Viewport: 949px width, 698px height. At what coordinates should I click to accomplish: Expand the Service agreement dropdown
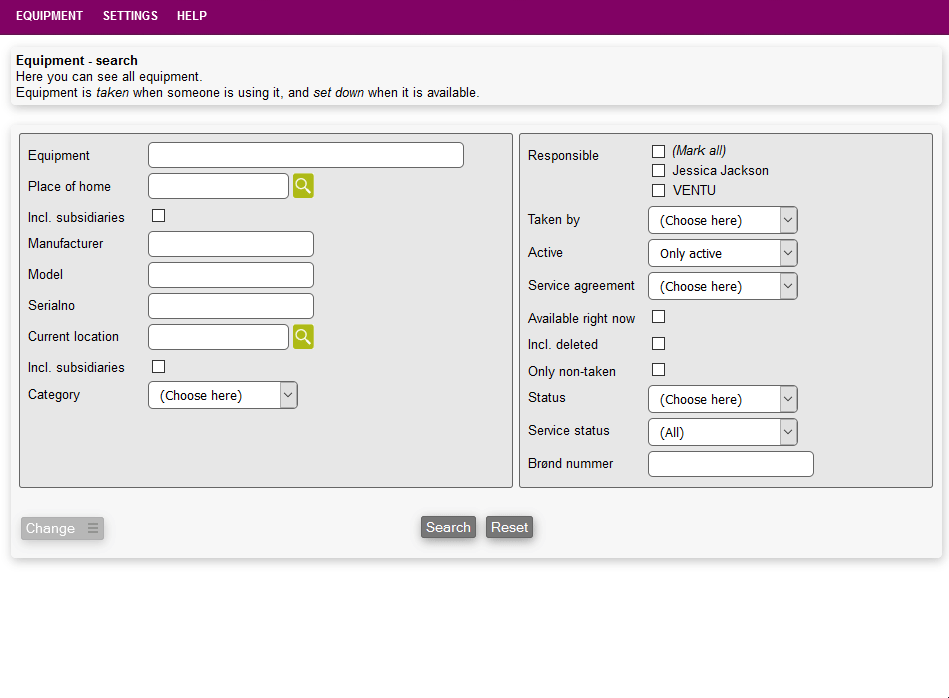(x=722, y=286)
